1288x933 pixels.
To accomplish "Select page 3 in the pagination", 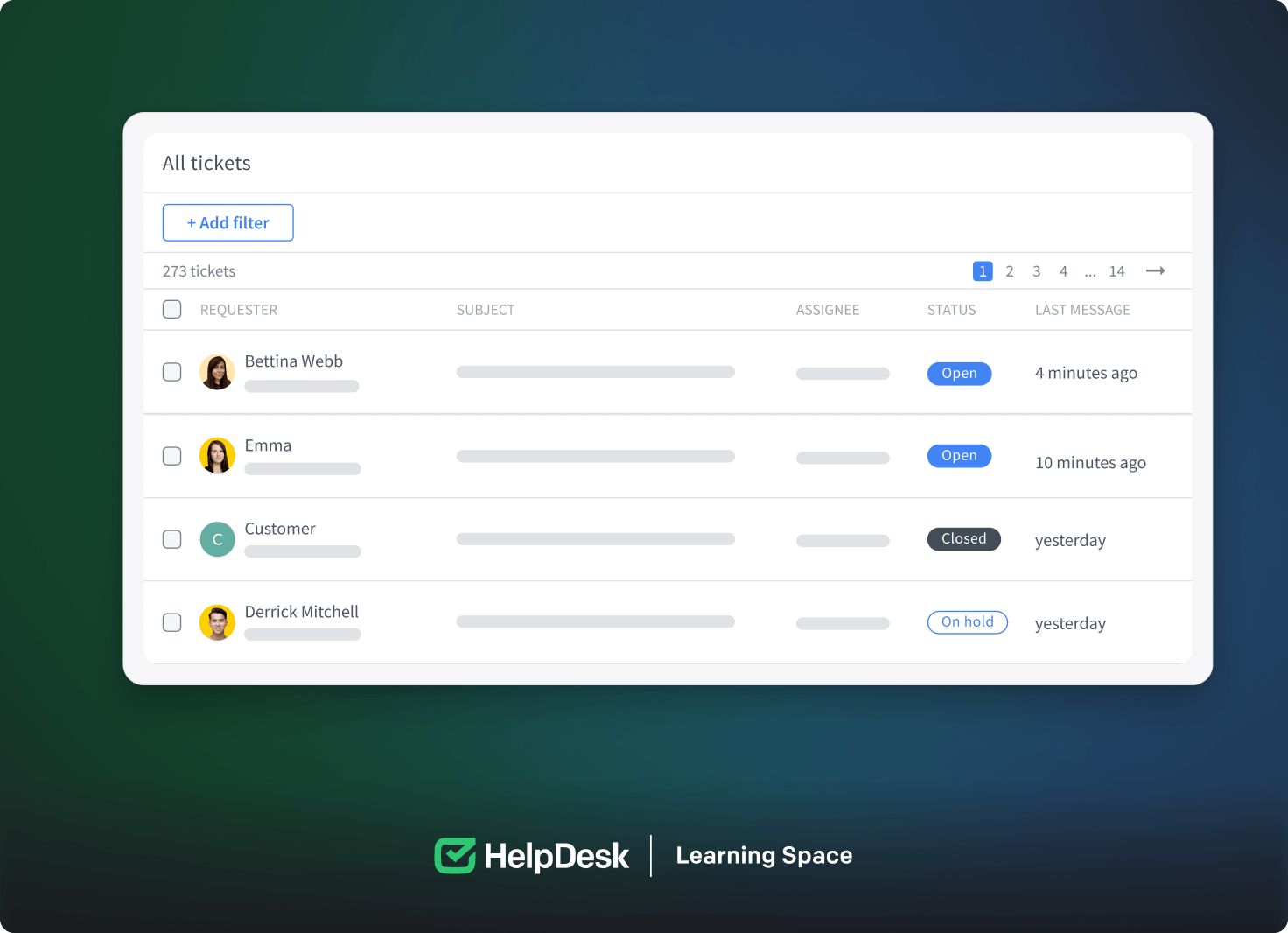I will (x=1036, y=271).
